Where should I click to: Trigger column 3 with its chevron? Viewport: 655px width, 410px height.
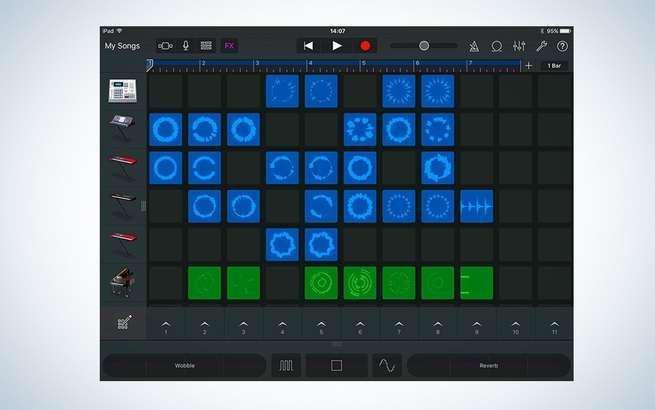click(244, 326)
